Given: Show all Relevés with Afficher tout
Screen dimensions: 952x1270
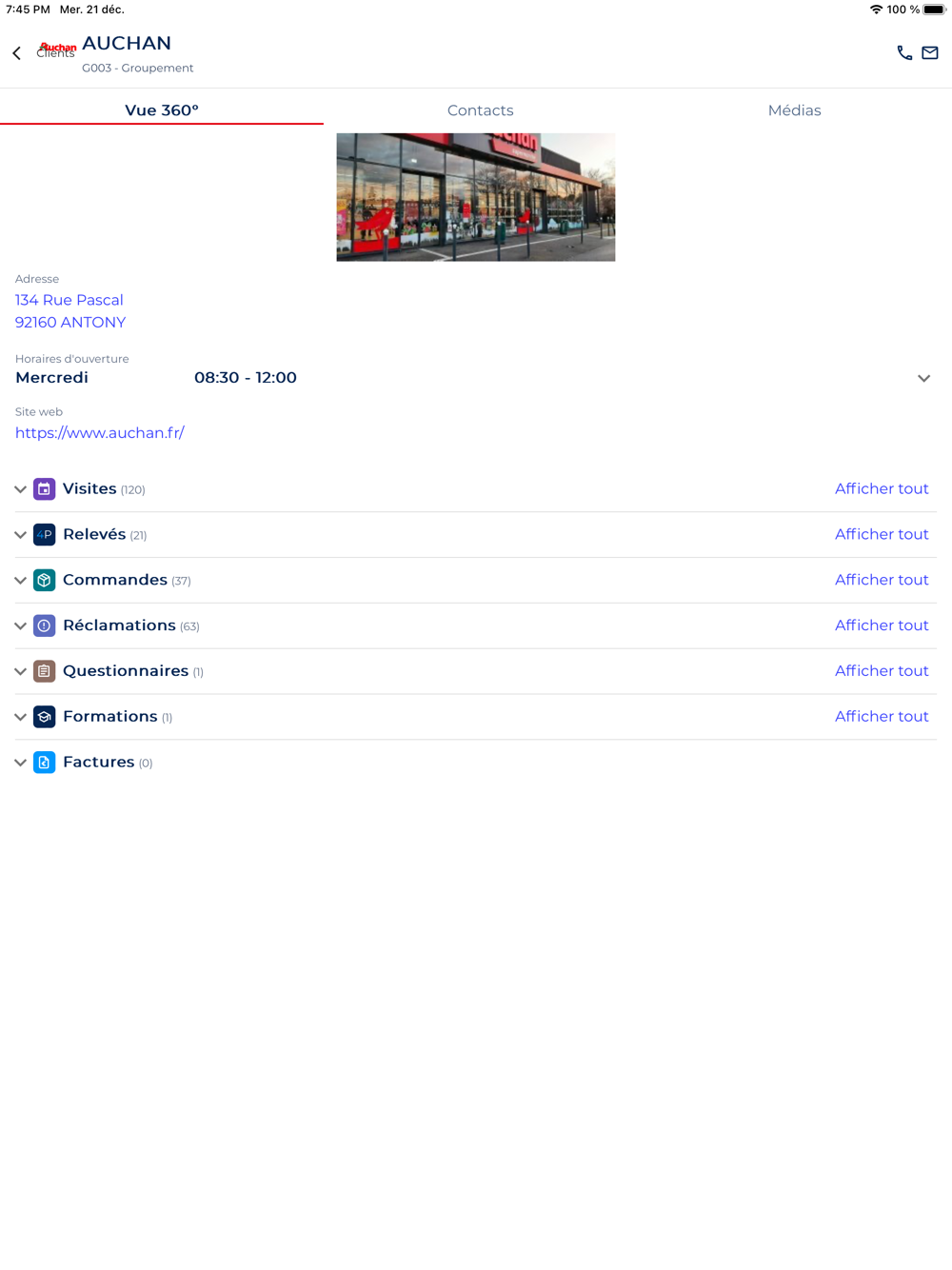Looking at the screenshot, I should (882, 534).
